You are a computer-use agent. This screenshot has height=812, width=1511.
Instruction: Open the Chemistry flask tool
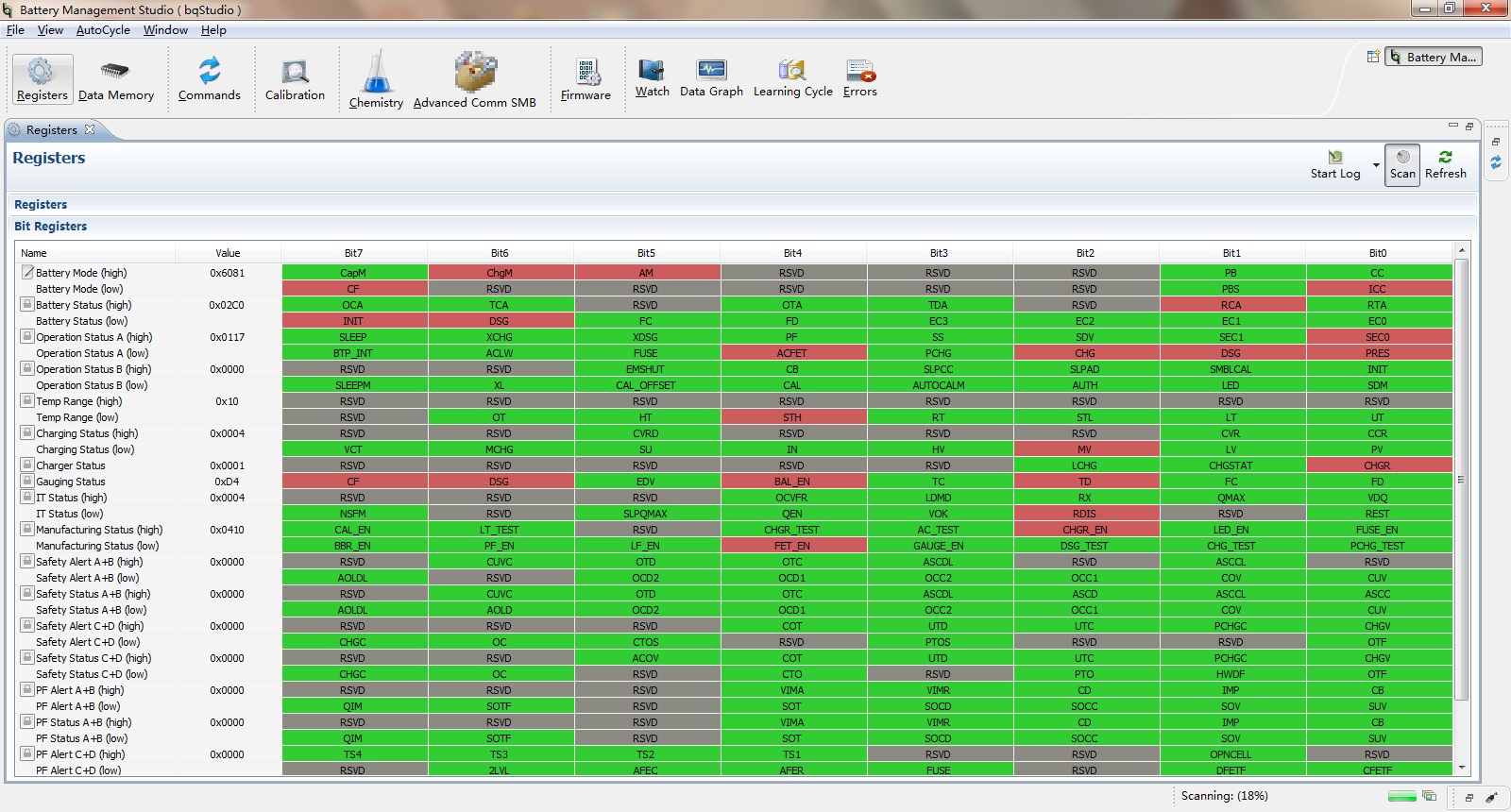376,79
